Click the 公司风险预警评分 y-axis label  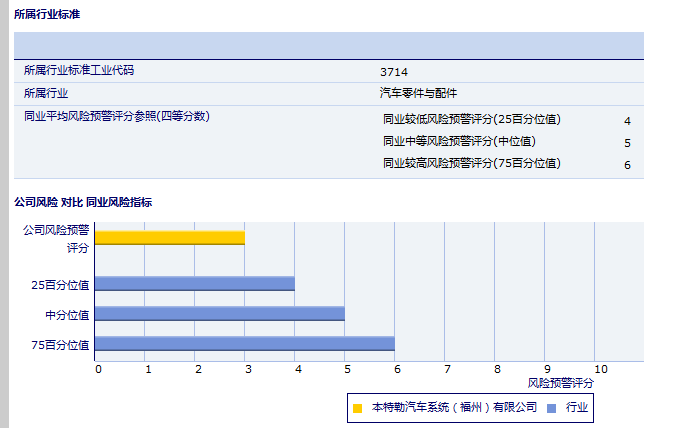tap(56, 238)
